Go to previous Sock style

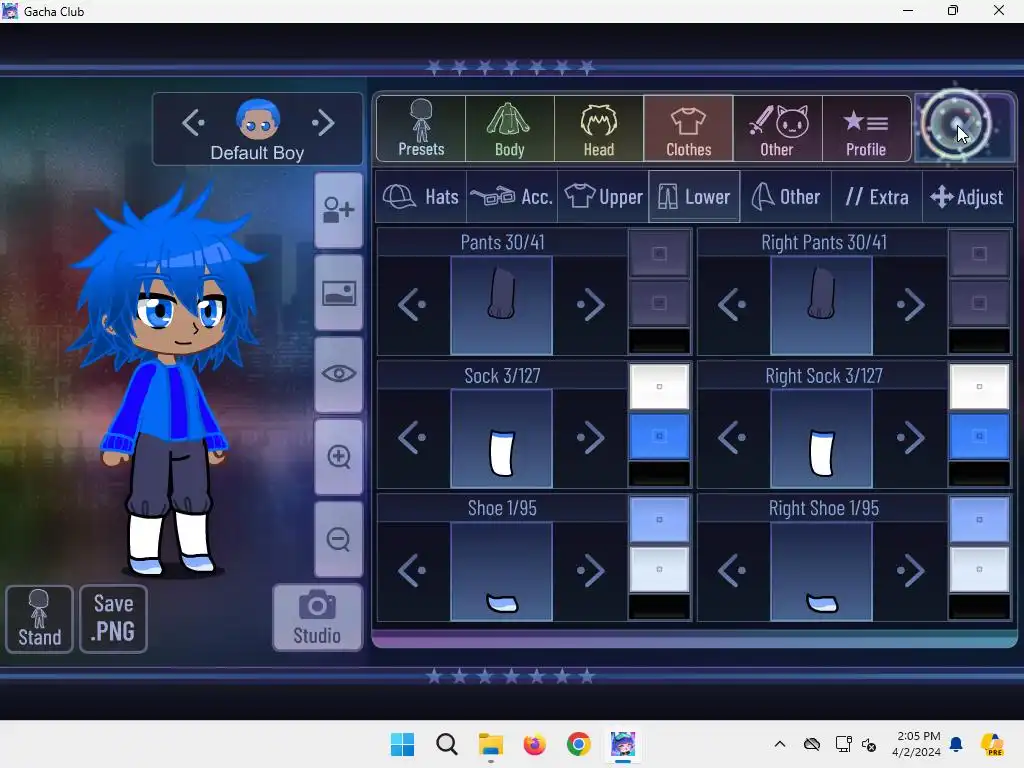412,438
